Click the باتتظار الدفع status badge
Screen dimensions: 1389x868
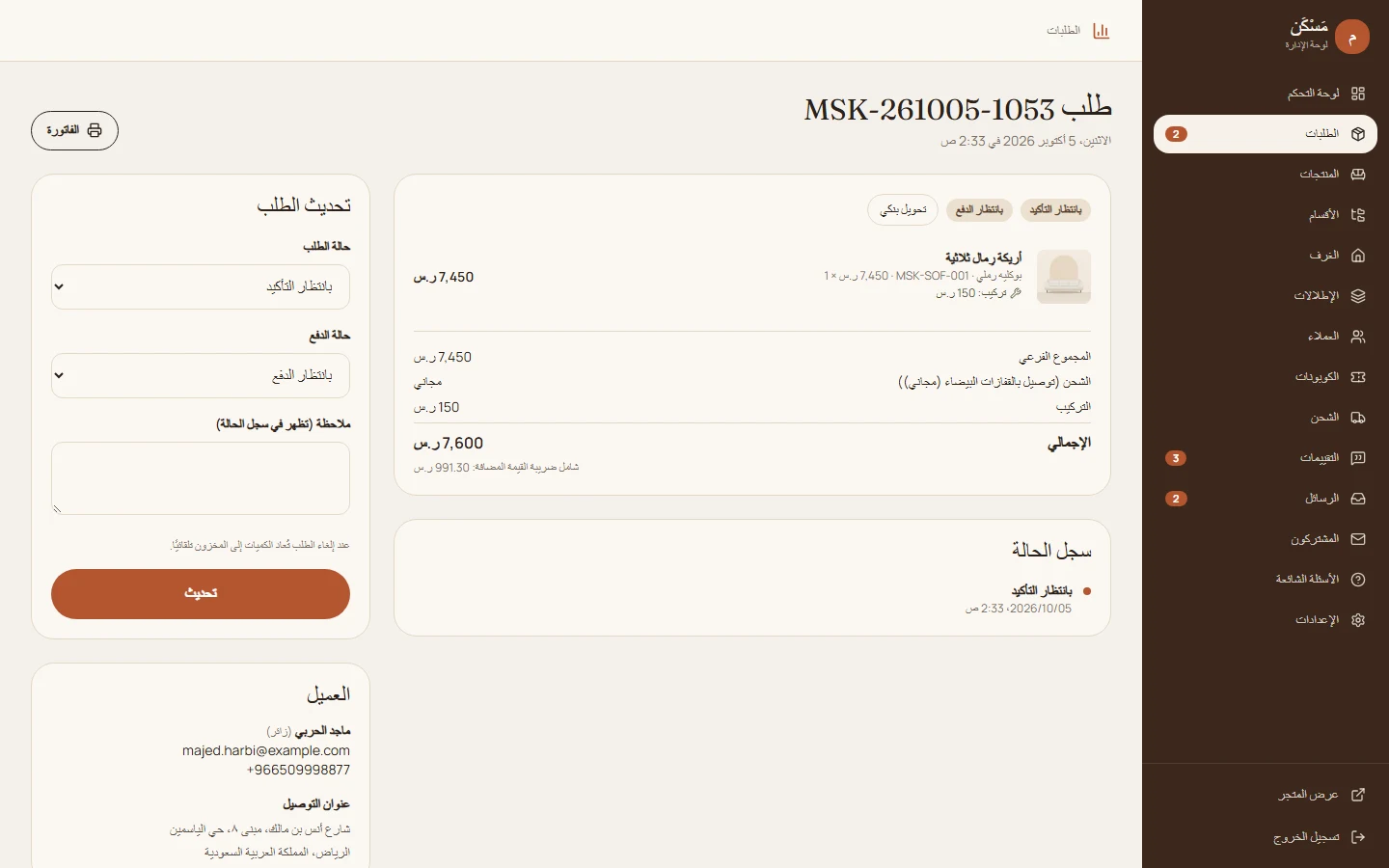[x=979, y=209]
